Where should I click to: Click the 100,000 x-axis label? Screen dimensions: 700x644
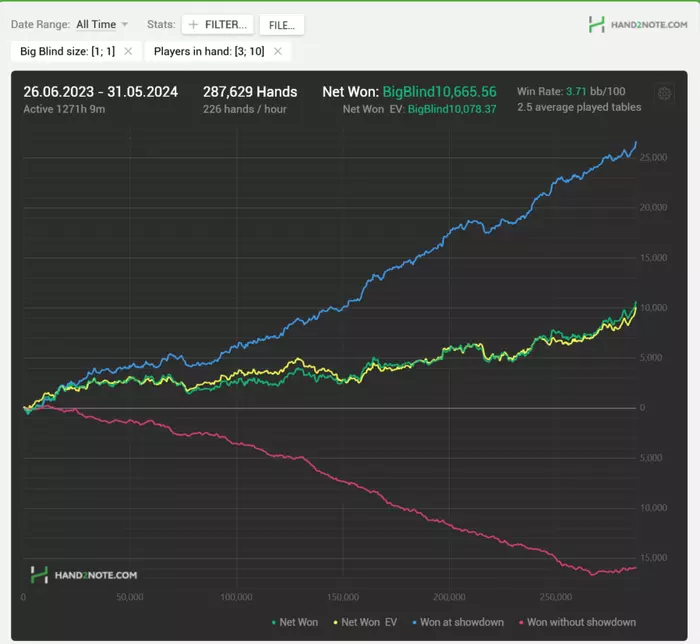[x=237, y=597]
